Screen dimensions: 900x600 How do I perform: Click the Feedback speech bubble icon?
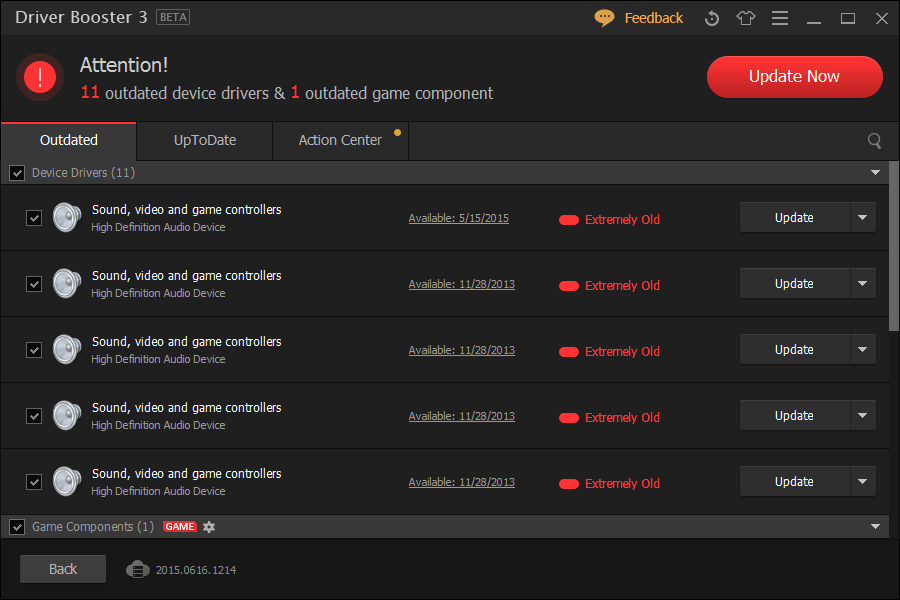(x=604, y=18)
